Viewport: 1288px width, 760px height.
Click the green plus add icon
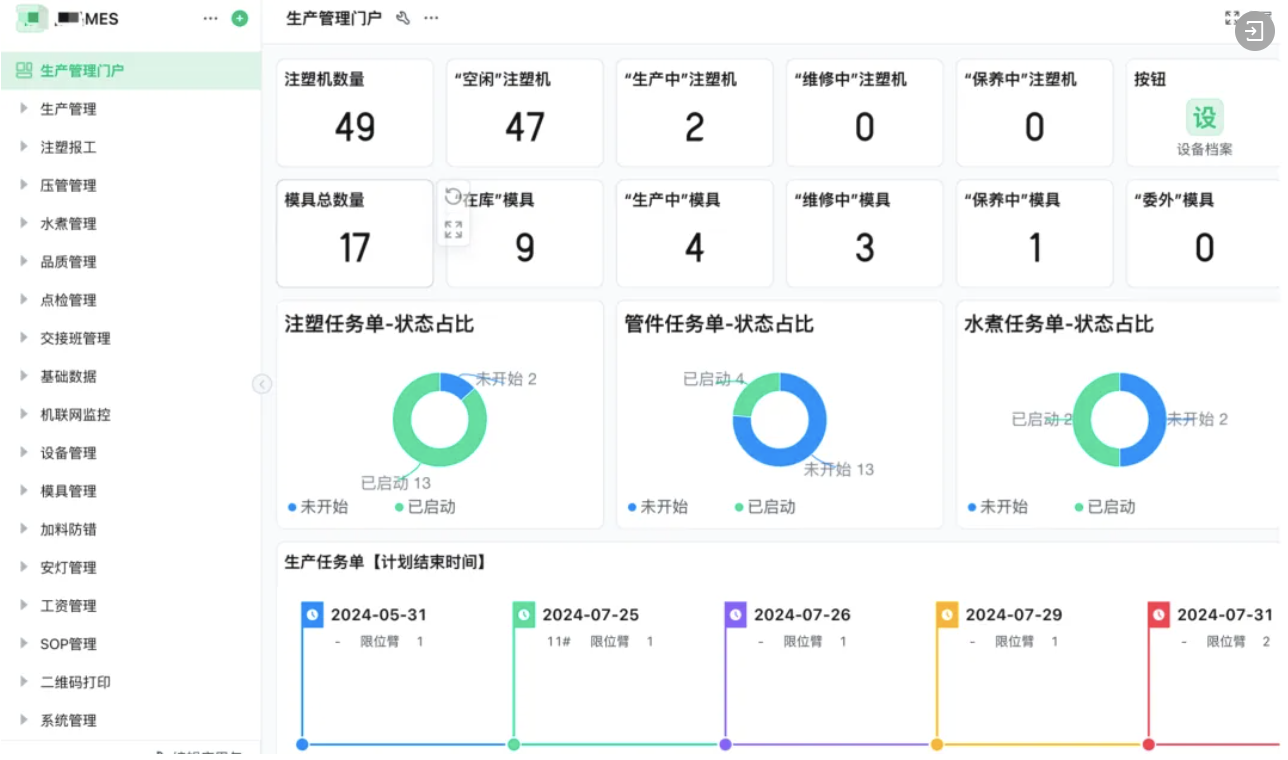tap(239, 18)
